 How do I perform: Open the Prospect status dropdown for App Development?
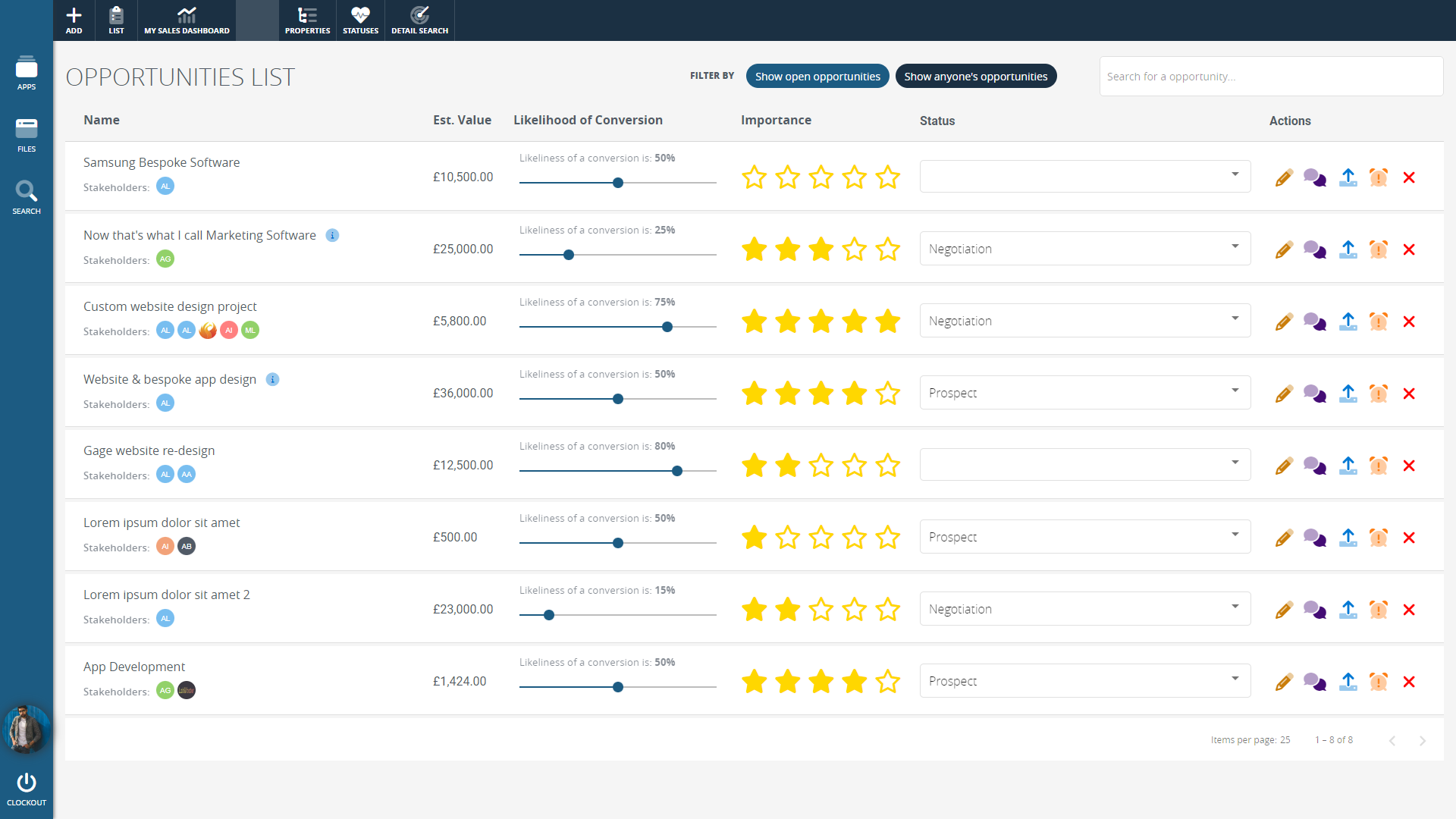tap(1084, 681)
